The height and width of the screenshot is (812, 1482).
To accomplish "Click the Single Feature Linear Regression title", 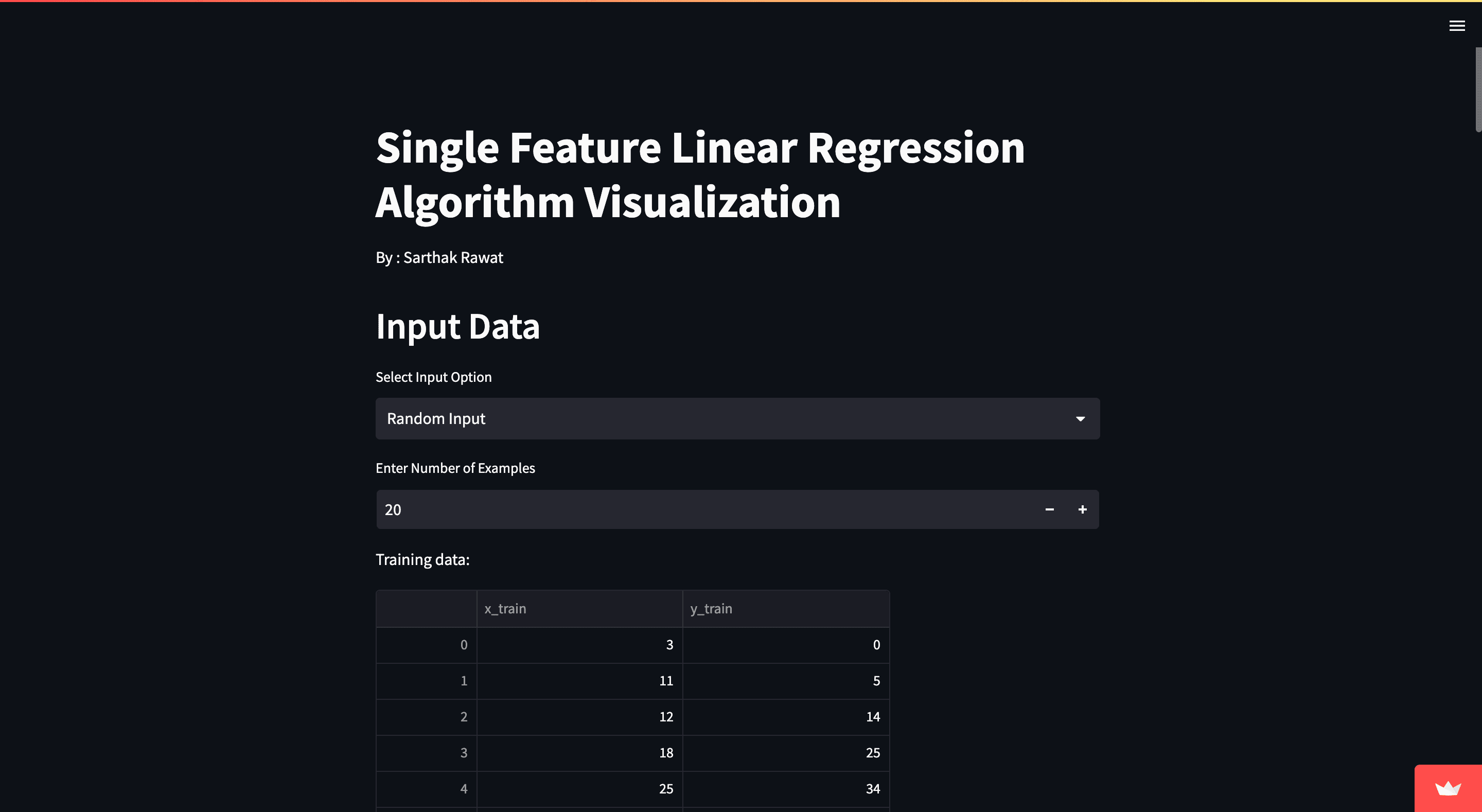I will coord(700,174).
